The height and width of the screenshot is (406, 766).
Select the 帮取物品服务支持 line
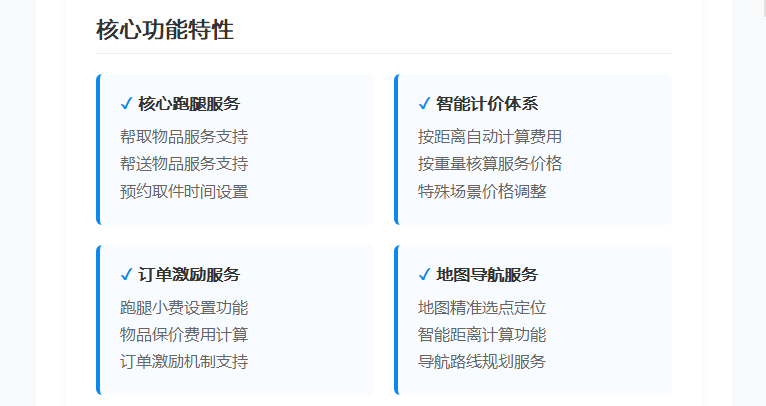[x=184, y=136]
